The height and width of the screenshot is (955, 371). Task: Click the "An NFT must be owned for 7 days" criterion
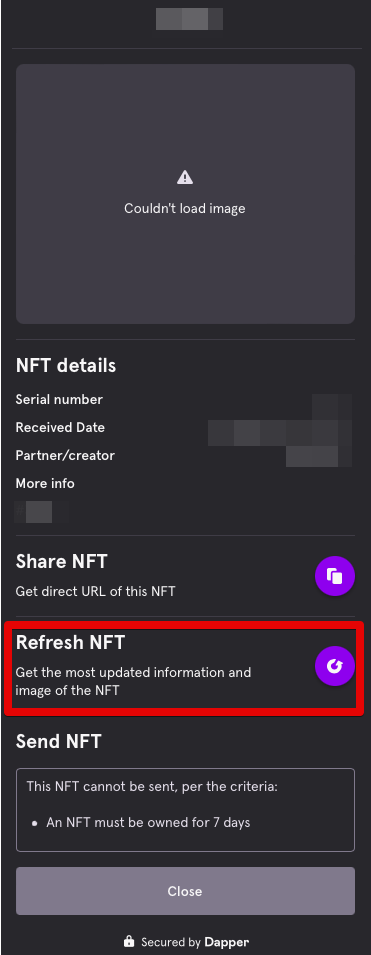click(x=148, y=822)
